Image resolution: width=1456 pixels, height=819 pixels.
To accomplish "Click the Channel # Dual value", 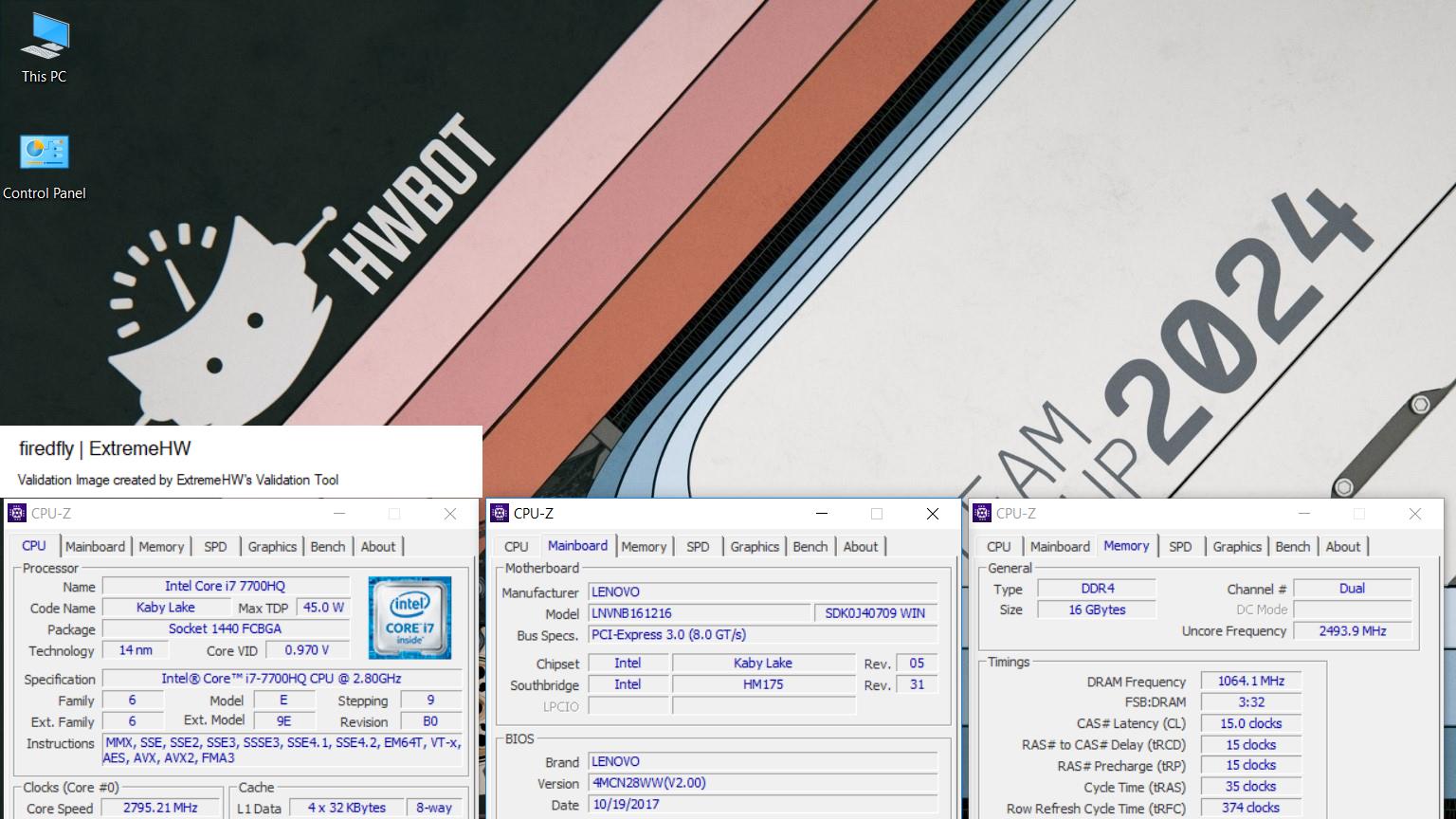I will (x=1352, y=589).
